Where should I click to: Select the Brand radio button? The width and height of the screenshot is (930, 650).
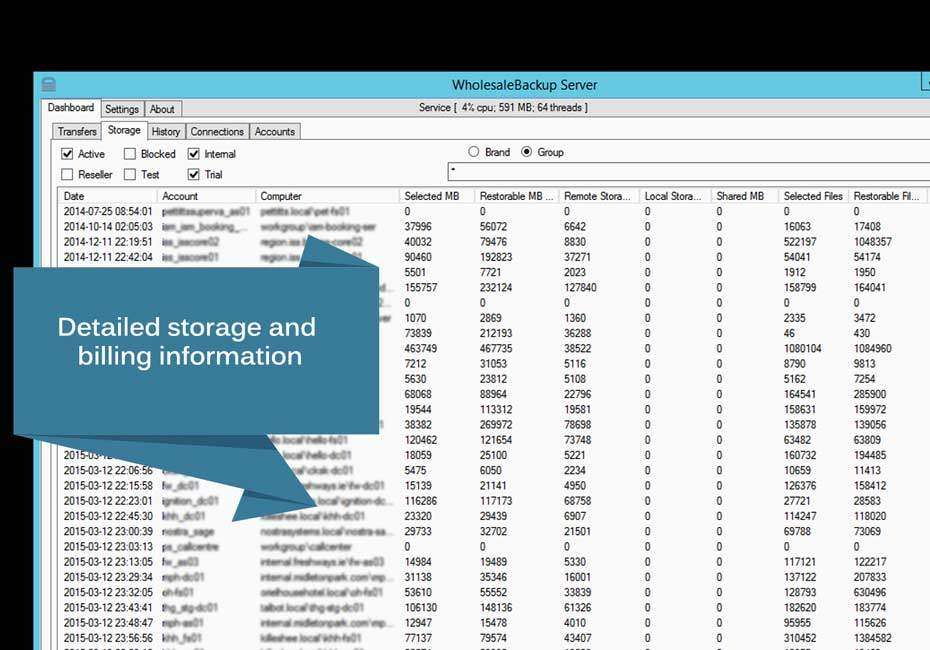[472, 150]
